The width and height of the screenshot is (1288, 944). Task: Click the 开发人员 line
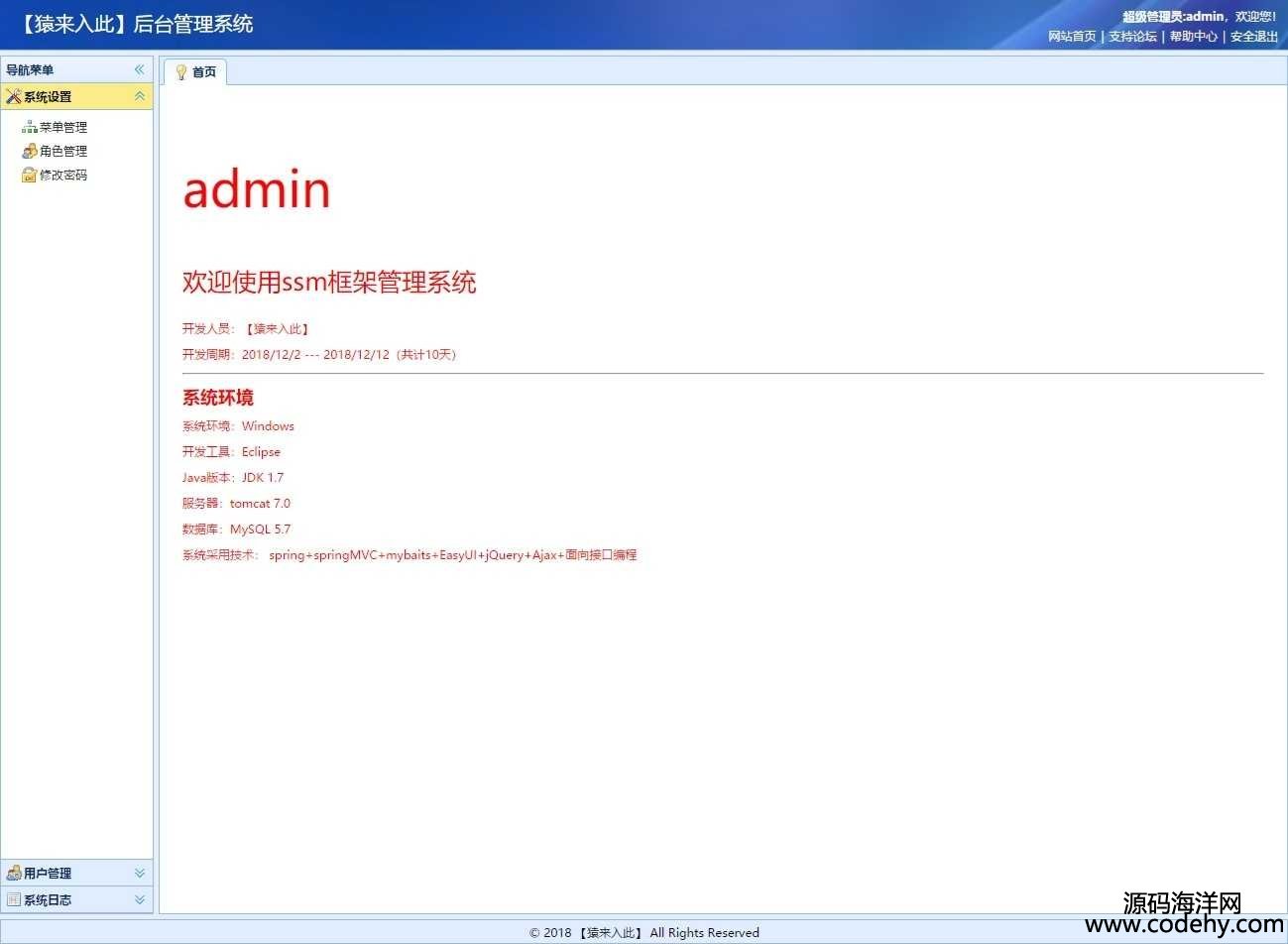point(246,328)
